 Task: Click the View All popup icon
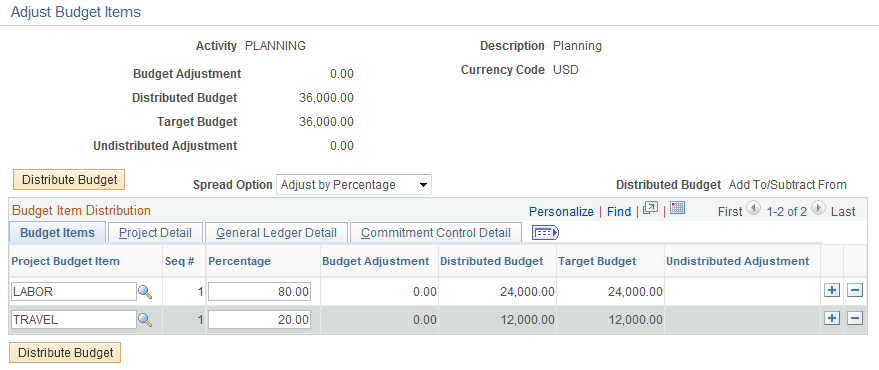coord(650,209)
